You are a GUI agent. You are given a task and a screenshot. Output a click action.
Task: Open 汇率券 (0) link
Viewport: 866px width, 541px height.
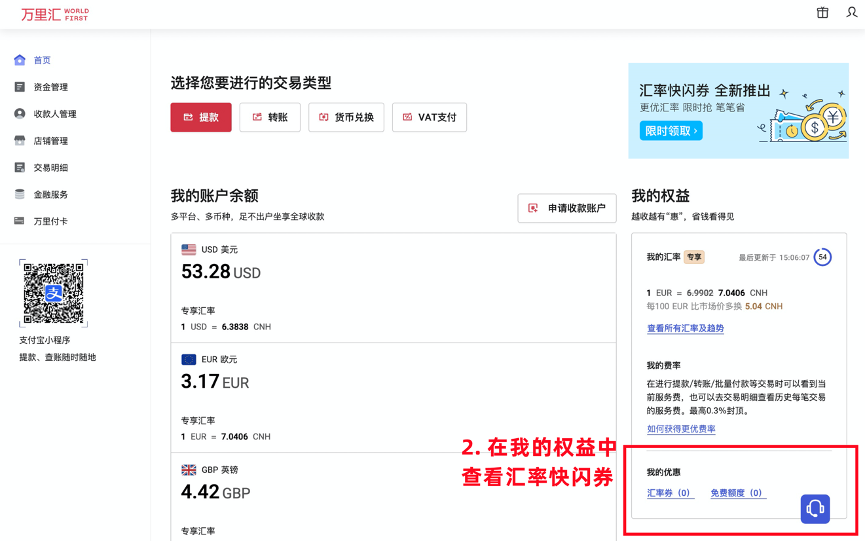(x=670, y=492)
